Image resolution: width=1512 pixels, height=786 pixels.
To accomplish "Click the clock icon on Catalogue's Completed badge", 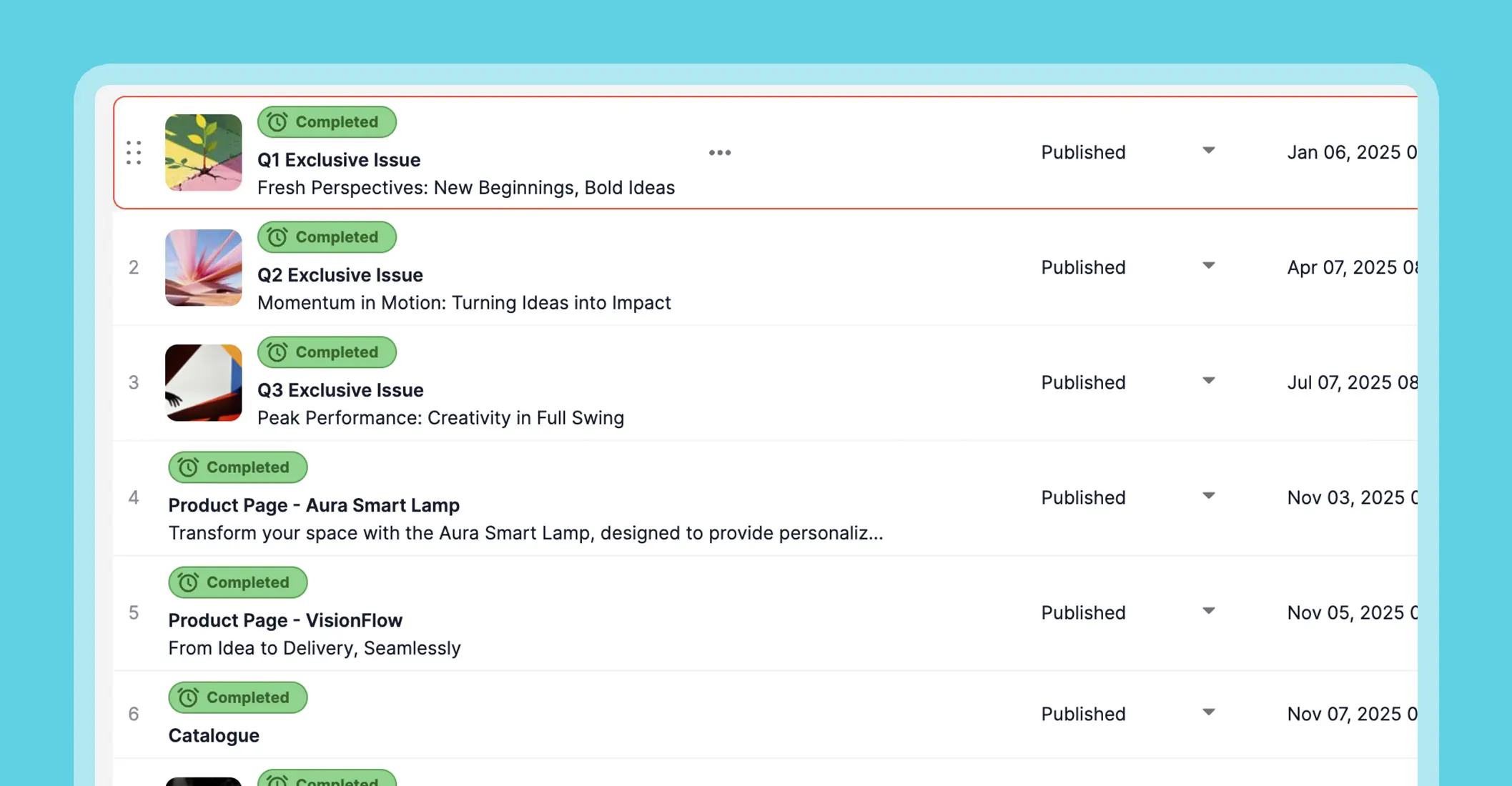I will point(188,697).
